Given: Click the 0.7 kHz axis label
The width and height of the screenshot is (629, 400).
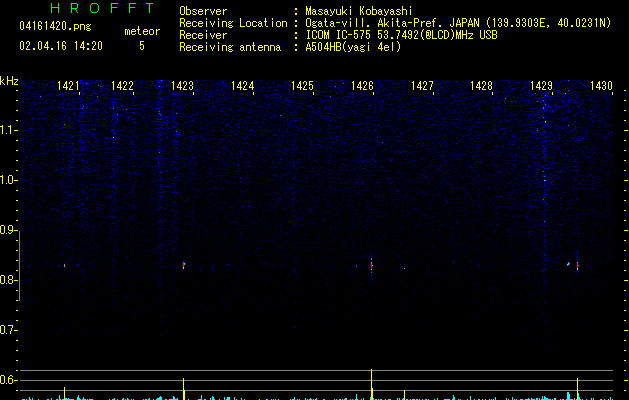Looking at the screenshot, I should [x=8, y=330].
